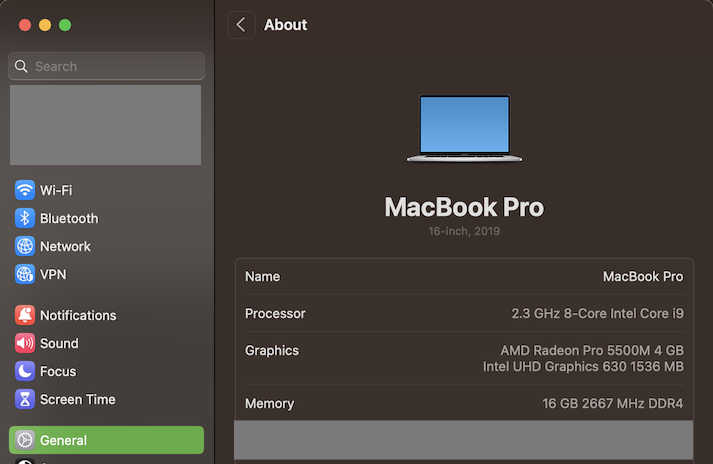
Task: Open the VPN settings icon
Action: click(x=25, y=274)
